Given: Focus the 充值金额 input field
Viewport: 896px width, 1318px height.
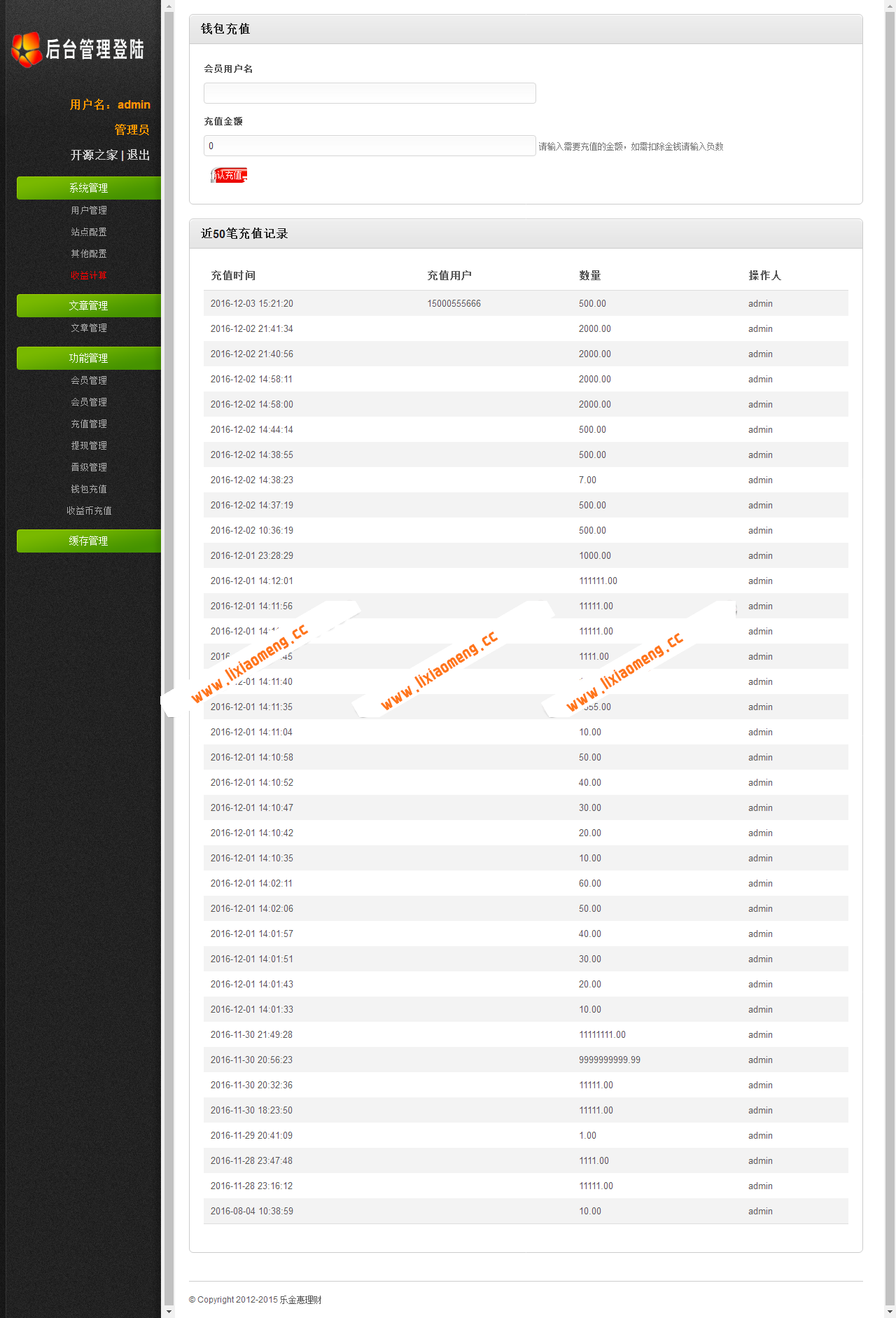Looking at the screenshot, I should click(370, 146).
